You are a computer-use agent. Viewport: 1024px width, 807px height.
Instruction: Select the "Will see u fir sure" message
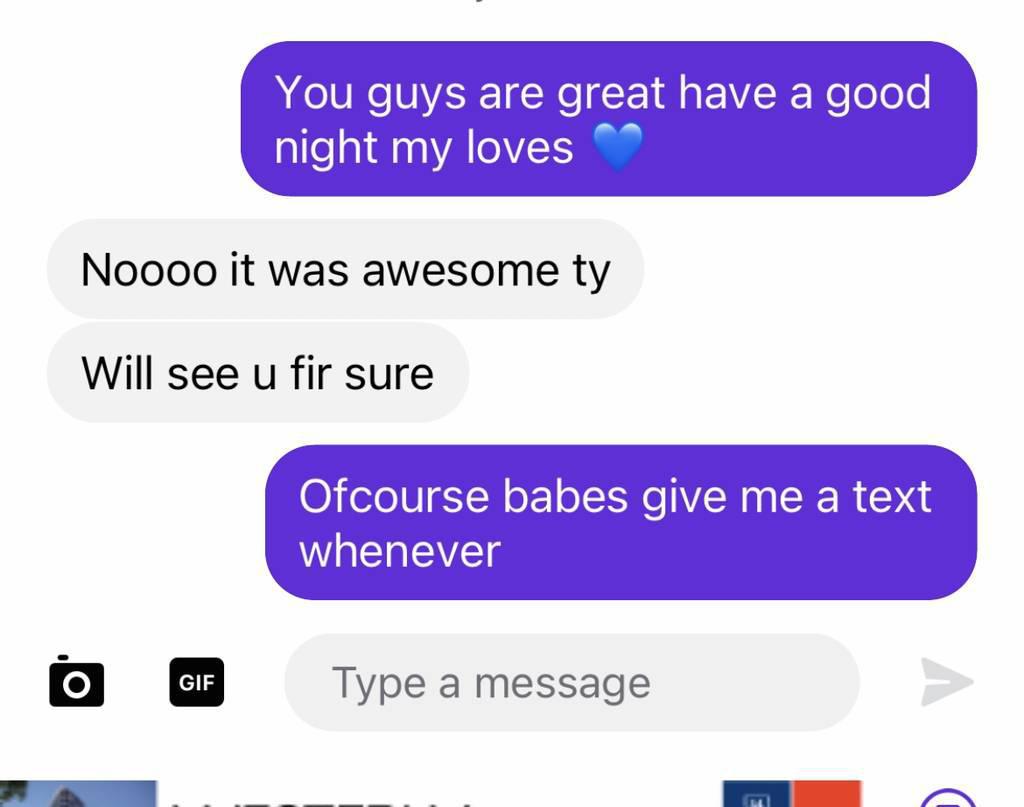258,372
